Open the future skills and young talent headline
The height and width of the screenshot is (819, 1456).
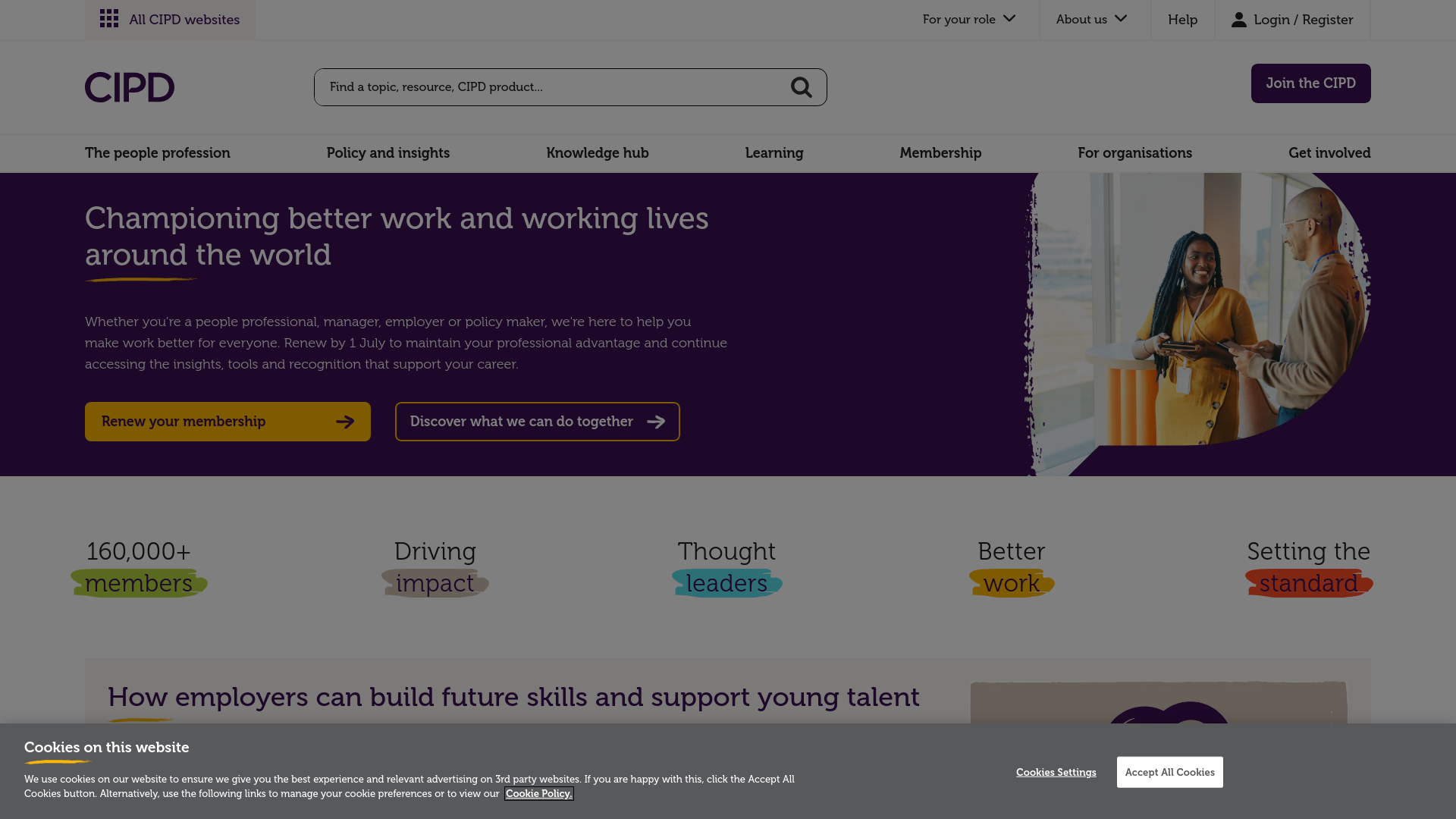point(513,697)
